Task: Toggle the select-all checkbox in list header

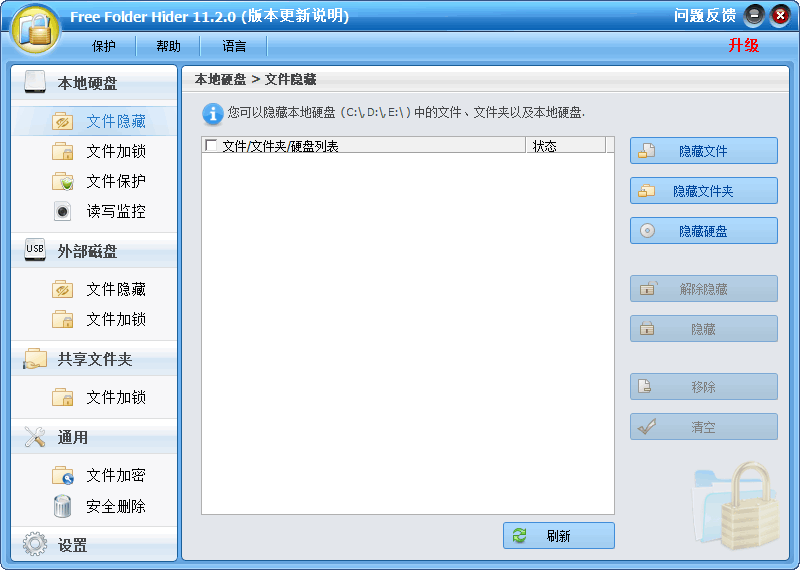Action: pyautogui.click(x=211, y=145)
